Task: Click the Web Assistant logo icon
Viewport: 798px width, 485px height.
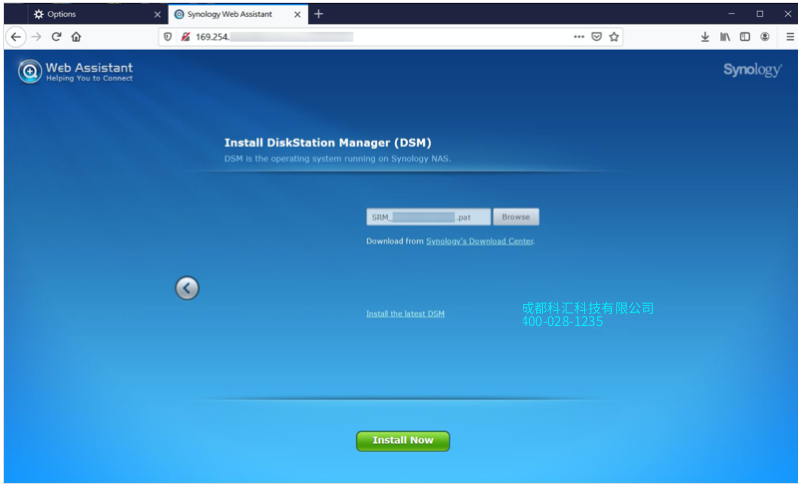Action: tap(30, 71)
